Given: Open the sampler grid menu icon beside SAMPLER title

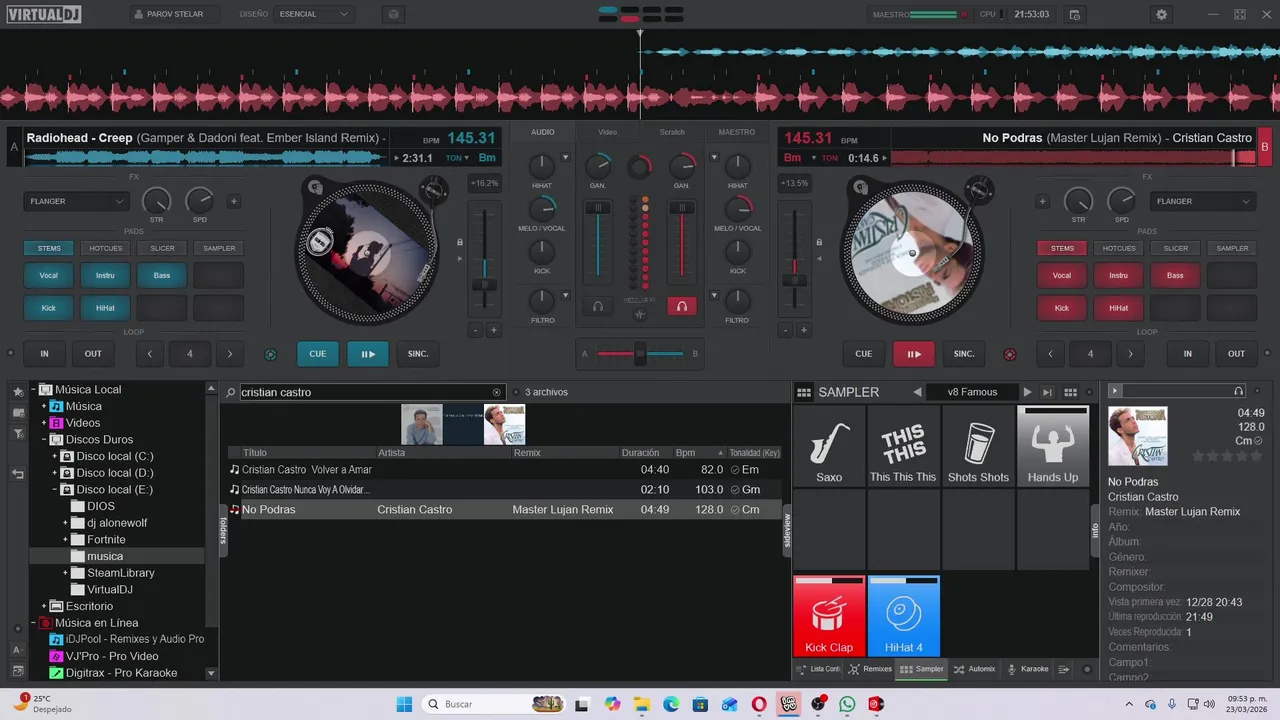Looking at the screenshot, I should pyautogui.click(x=804, y=392).
